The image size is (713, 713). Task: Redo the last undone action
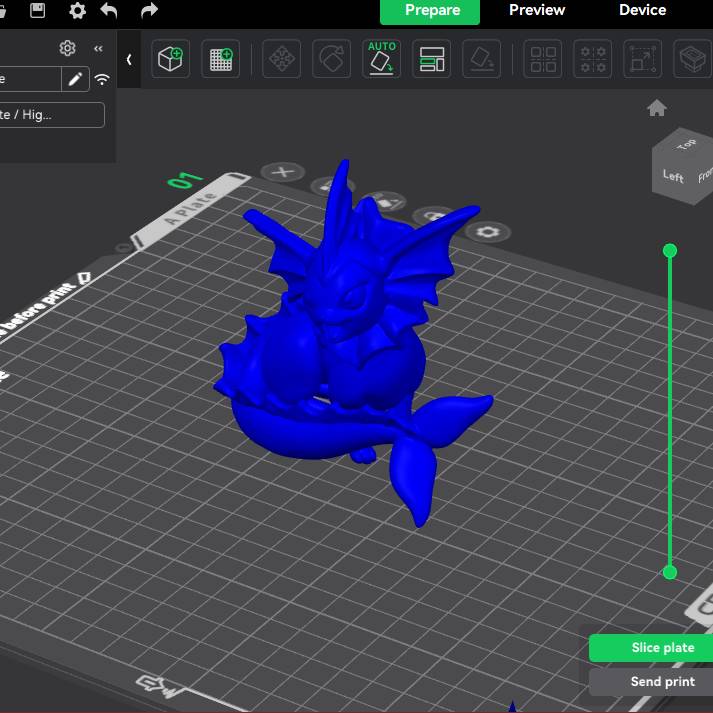tap(149, 10)
